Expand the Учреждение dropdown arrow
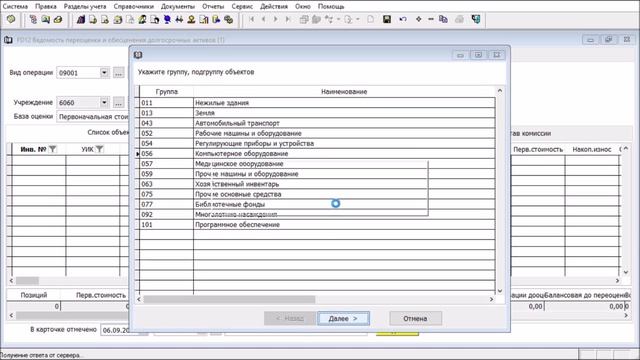 104,102
